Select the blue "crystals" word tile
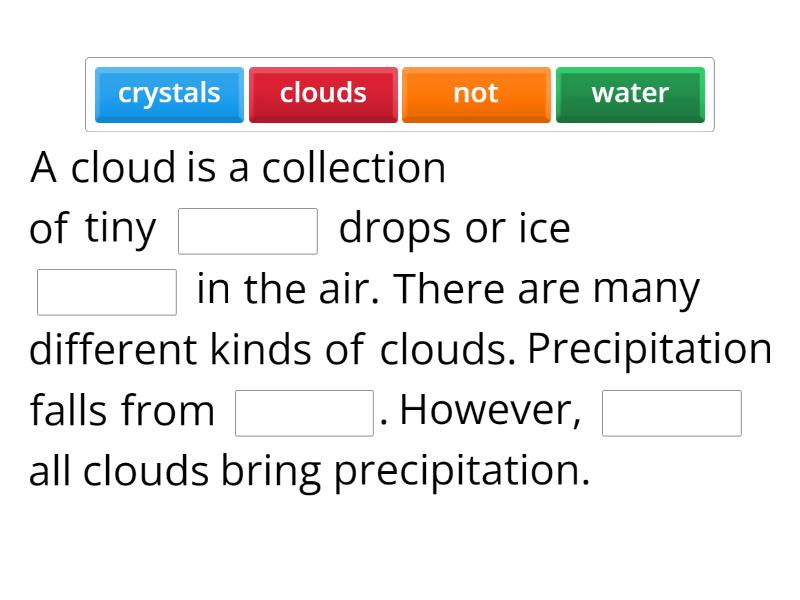The height and width of the screenshot is (600, 800). 169,94
